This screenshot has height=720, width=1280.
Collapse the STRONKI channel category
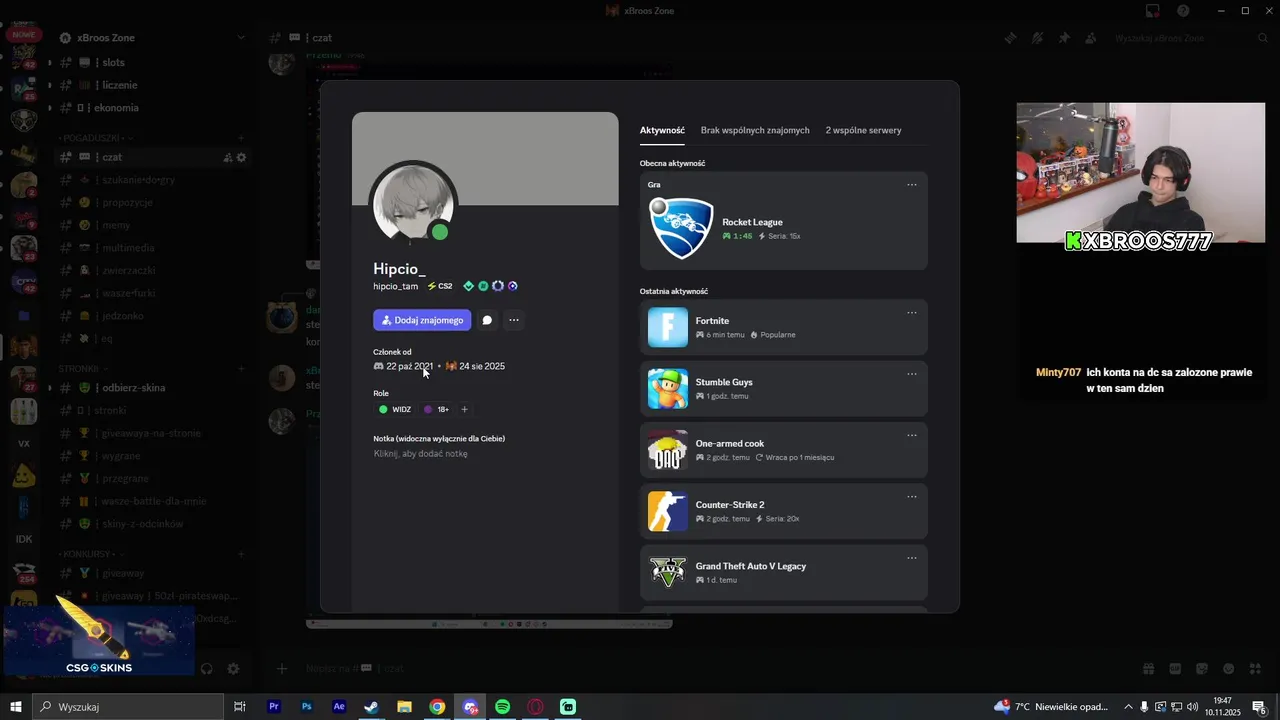click(x=83, y=369)
